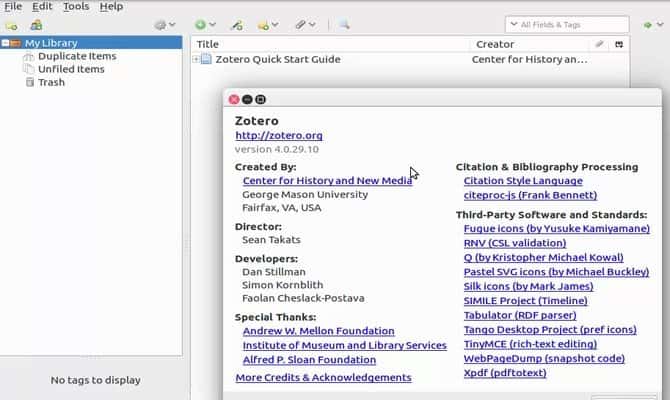This screenshot has width=670, height=400.
Task: Open the Tabulator (RDF parser) link
Action: pos(520,315)
